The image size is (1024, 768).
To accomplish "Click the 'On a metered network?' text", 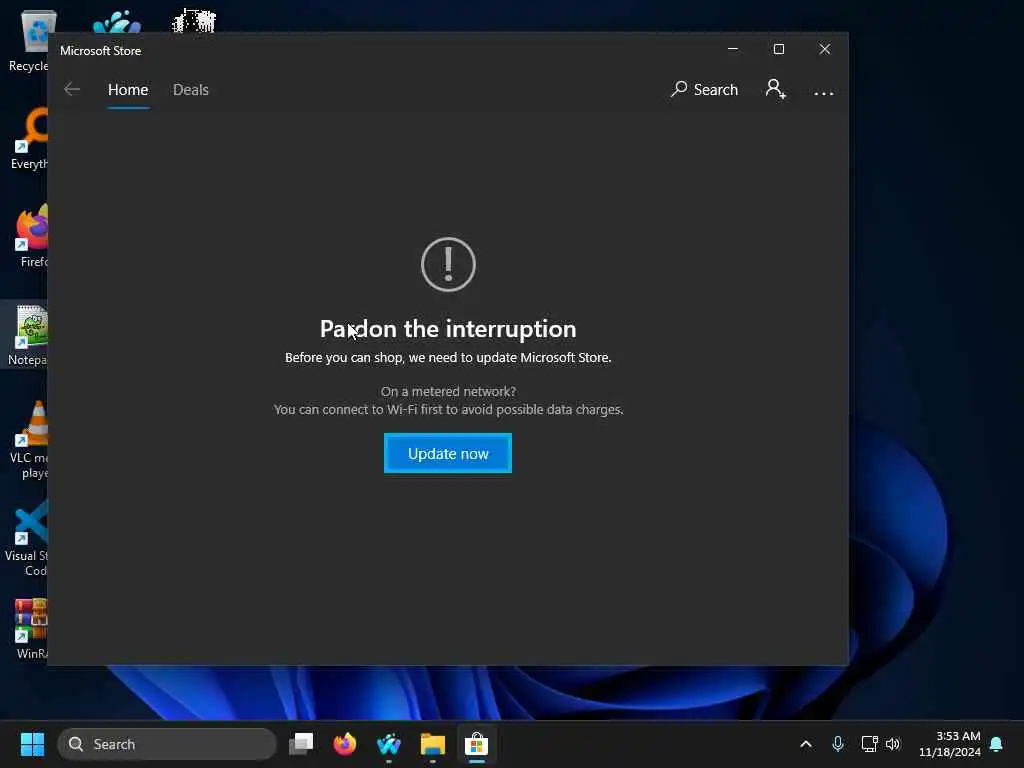I will (x=448, y=391).
